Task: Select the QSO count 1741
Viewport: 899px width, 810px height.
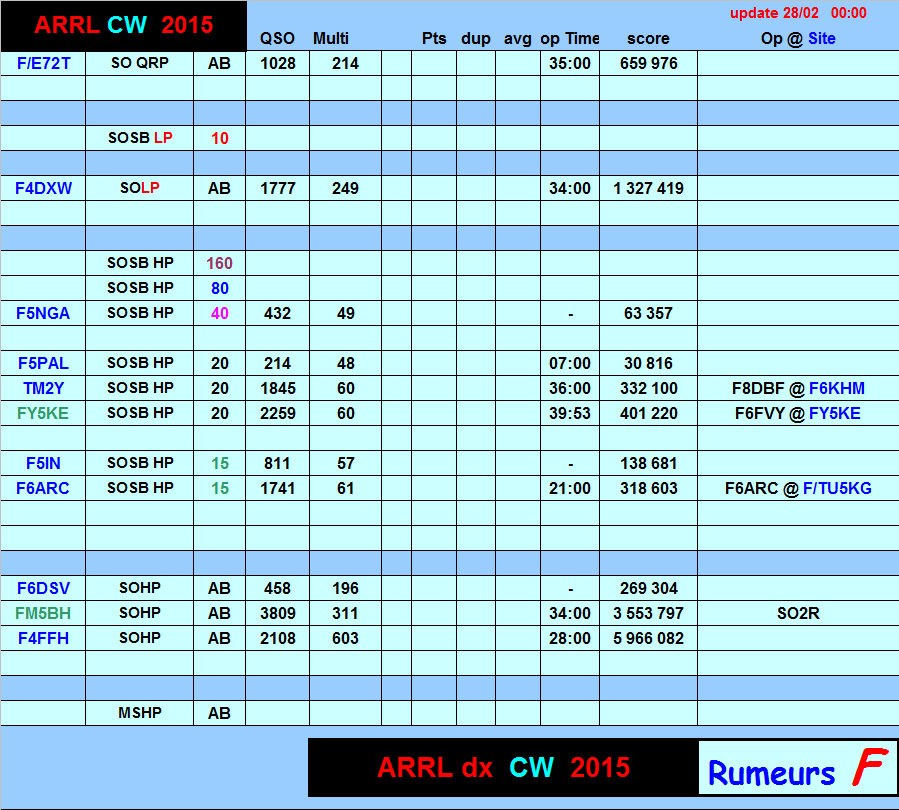Action: [x=277, y=488]
